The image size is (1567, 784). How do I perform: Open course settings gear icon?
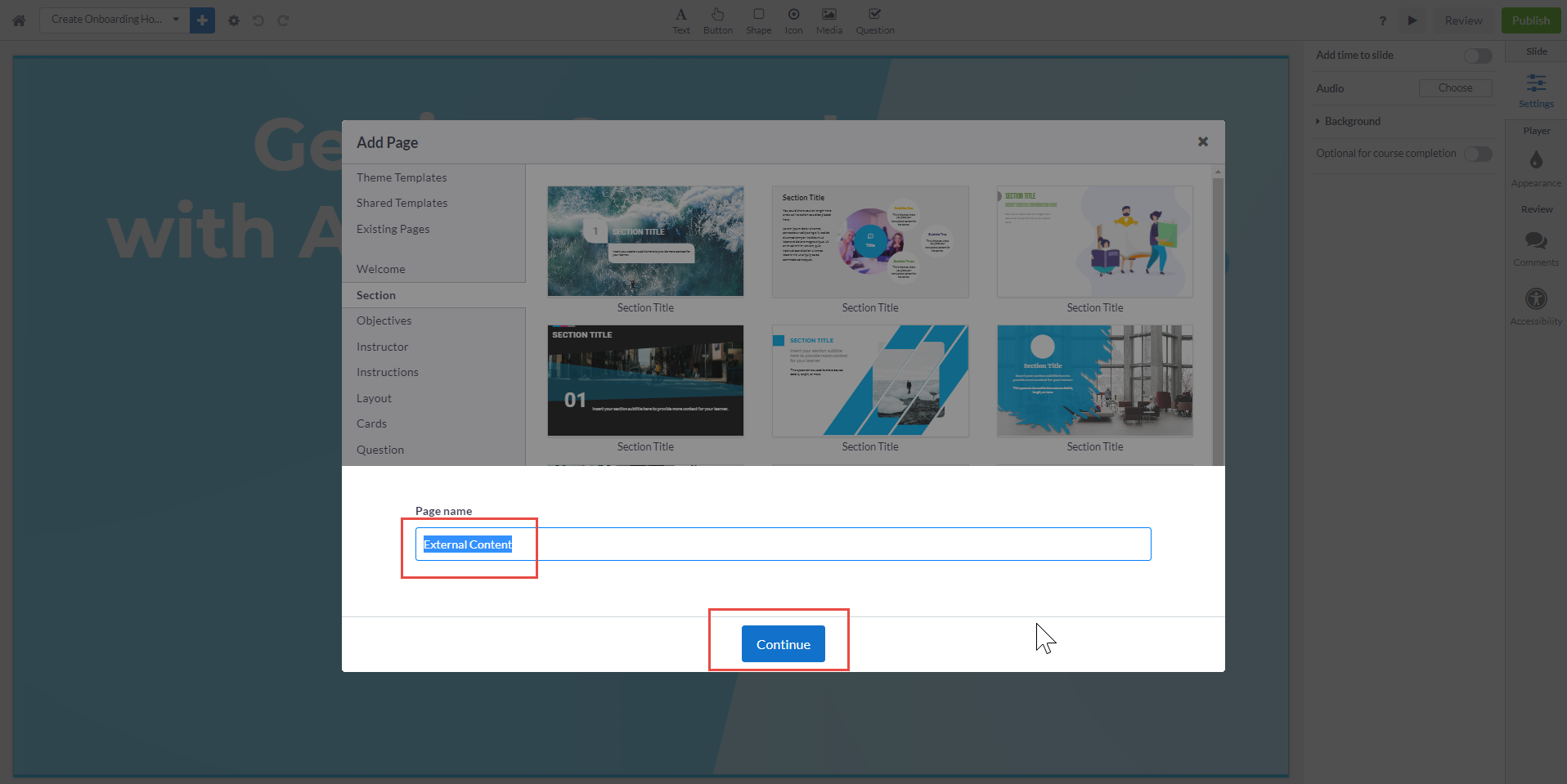pyautogui.click(x=234, y=20)
